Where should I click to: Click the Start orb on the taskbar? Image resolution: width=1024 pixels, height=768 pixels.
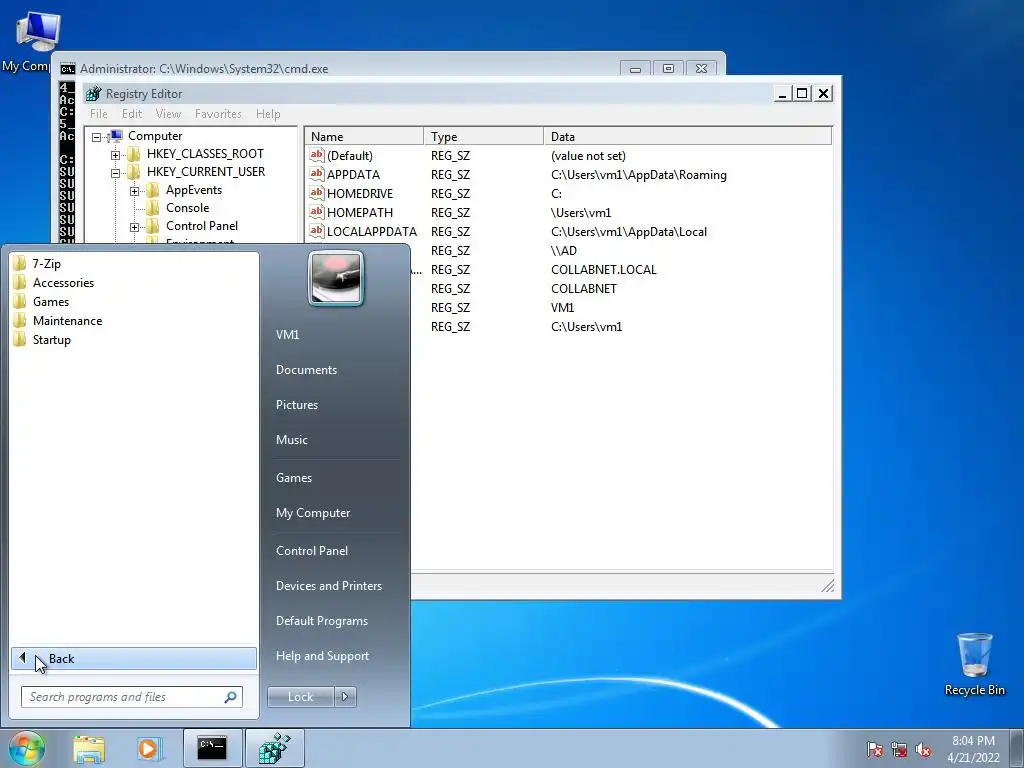click(x=26, y=748)
